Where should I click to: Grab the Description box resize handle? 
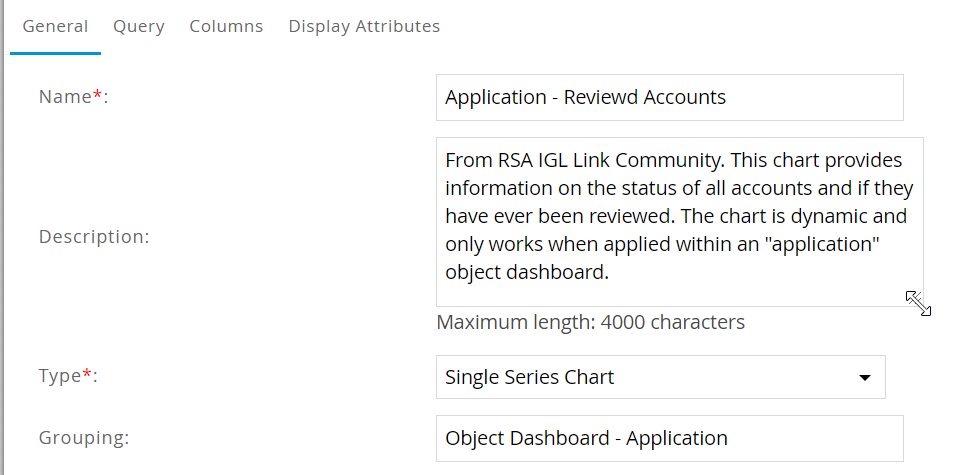[917, 302]
